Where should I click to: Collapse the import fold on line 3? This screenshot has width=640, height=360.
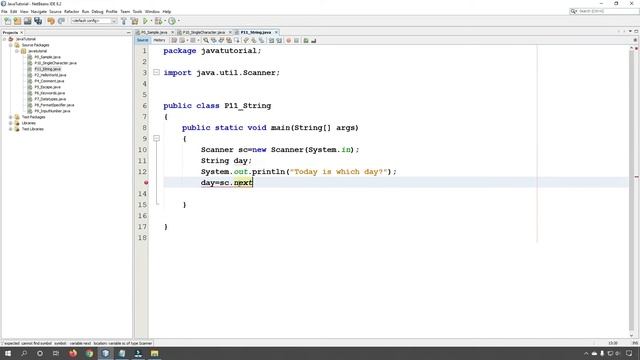156,72
